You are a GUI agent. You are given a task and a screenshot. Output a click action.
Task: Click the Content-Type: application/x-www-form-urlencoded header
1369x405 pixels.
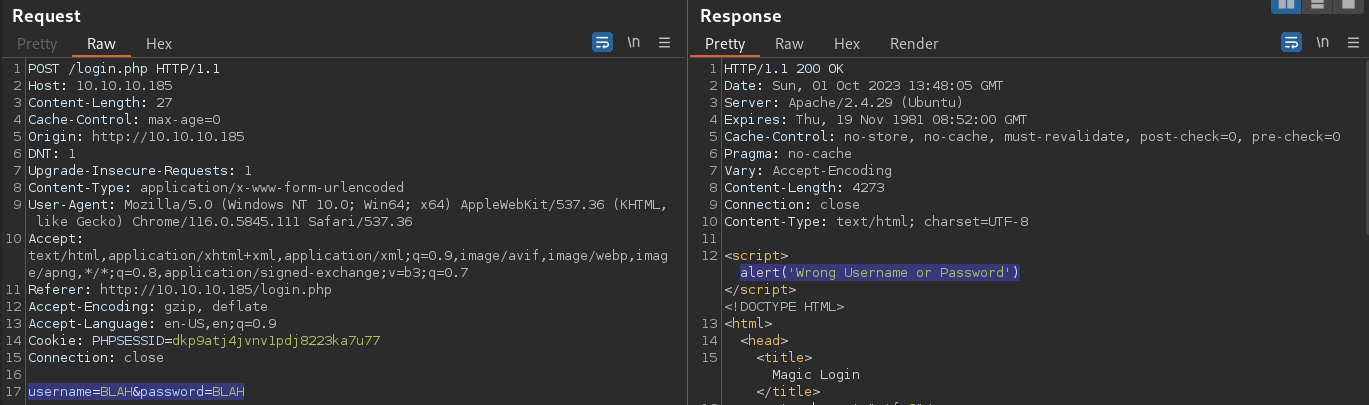[x=216, y=187]
